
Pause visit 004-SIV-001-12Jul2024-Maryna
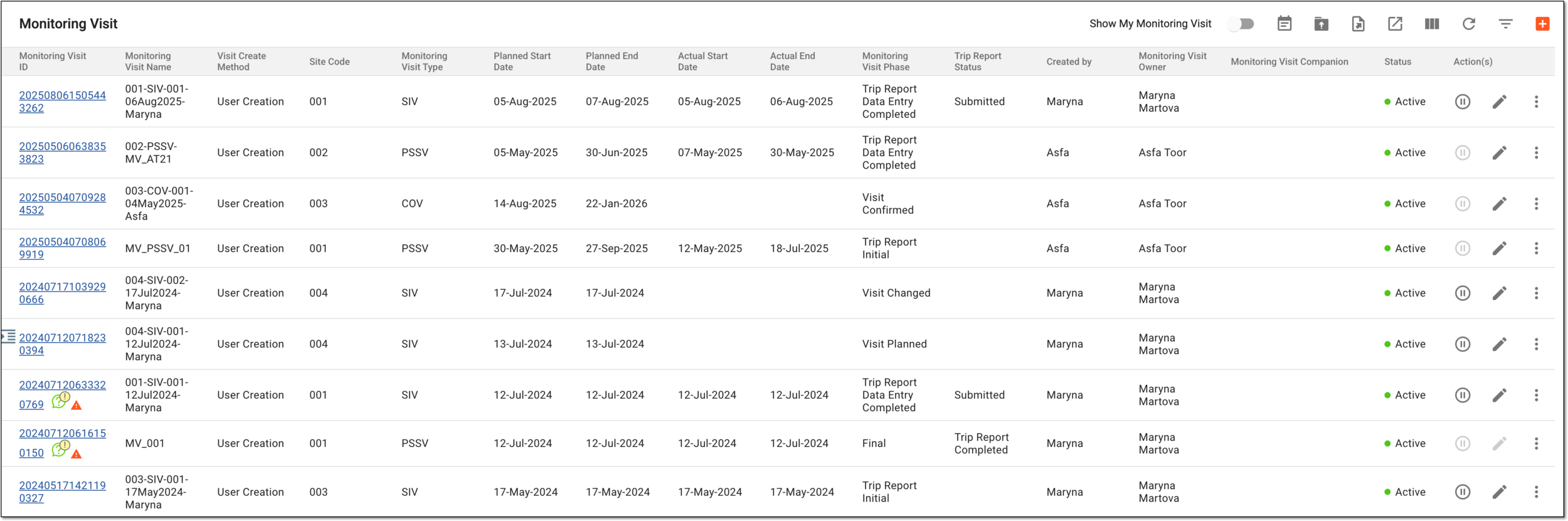point(1463,344)
